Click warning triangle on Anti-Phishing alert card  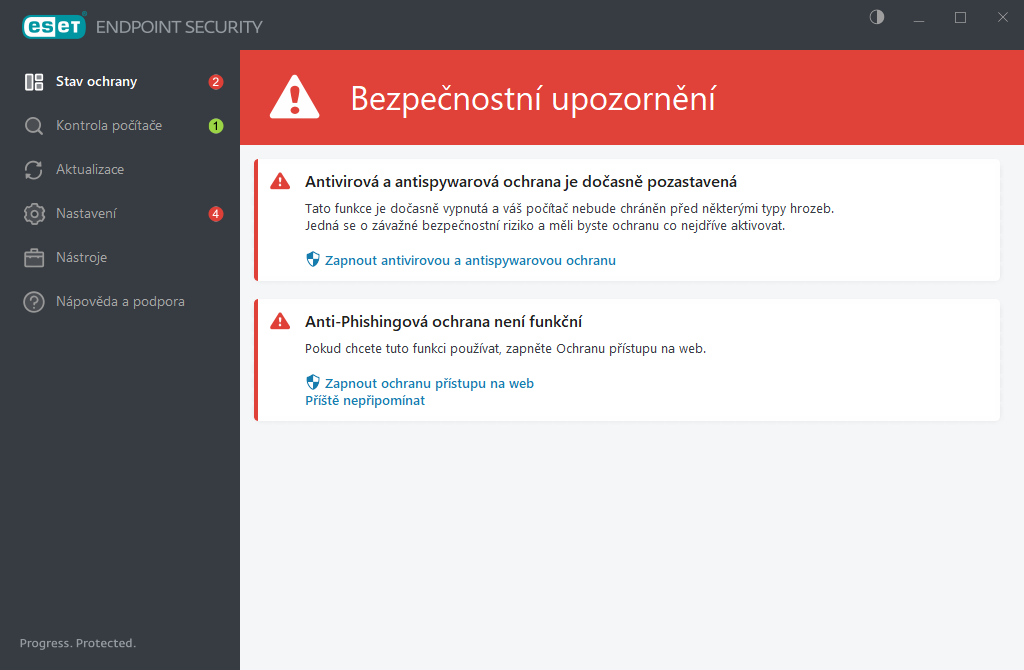pos(280,322)
